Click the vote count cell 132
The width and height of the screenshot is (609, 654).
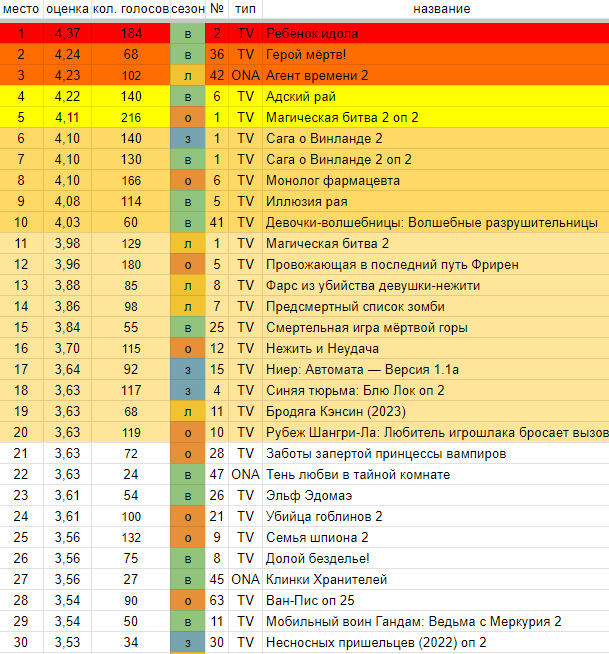pos(131,537)
